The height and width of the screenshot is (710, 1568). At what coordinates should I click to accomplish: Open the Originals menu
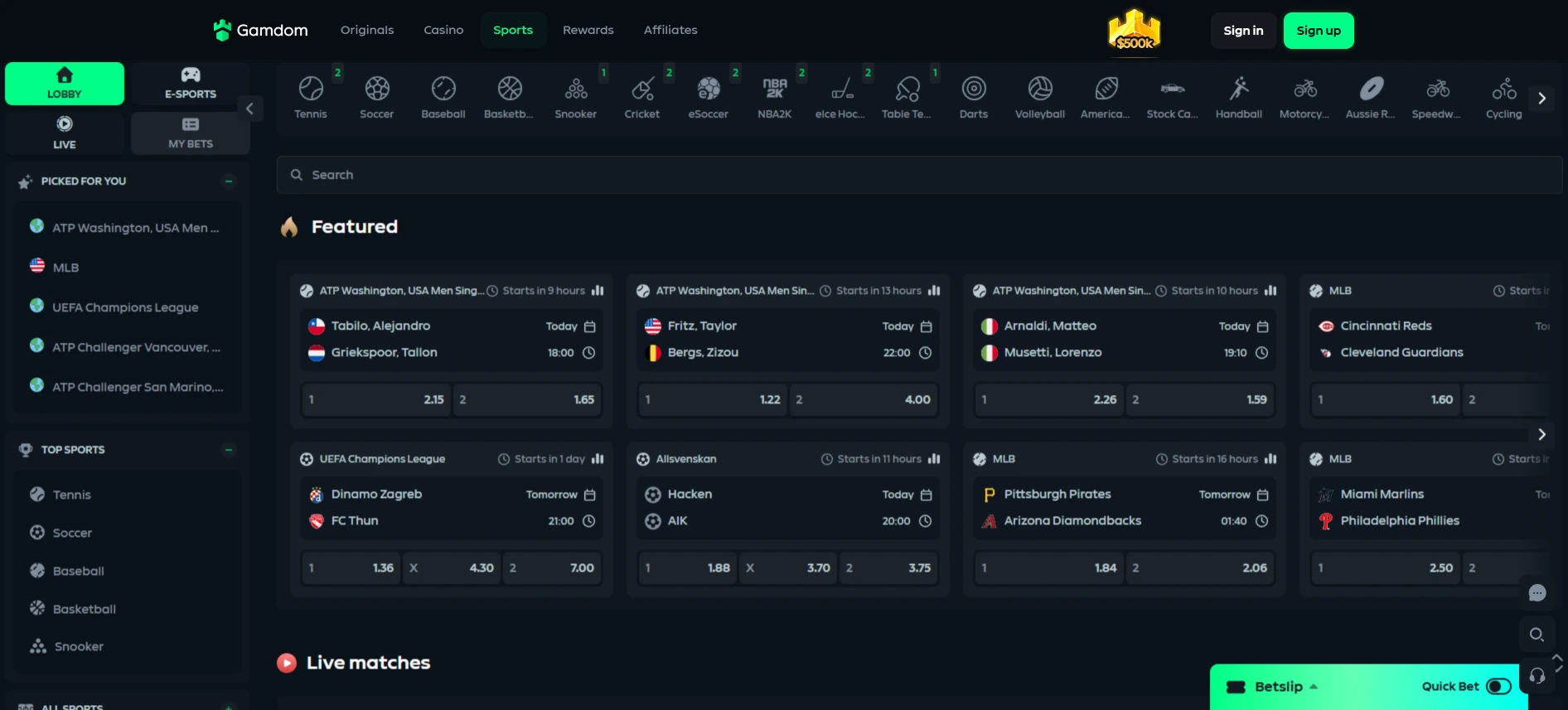coord(367,30)
